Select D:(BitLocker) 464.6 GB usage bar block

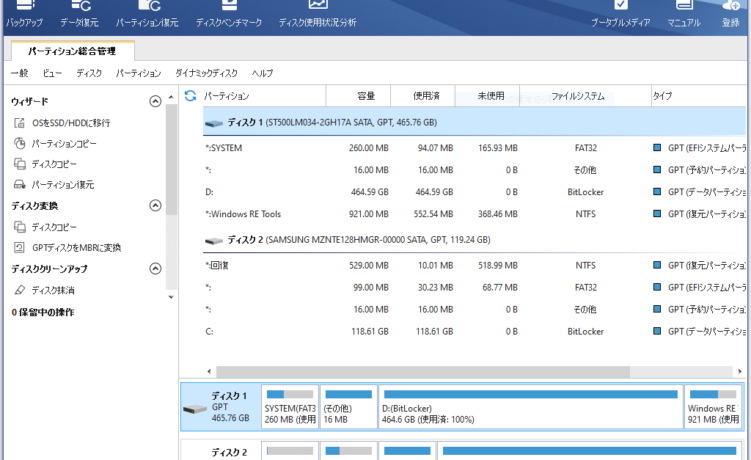click(531, 407)
